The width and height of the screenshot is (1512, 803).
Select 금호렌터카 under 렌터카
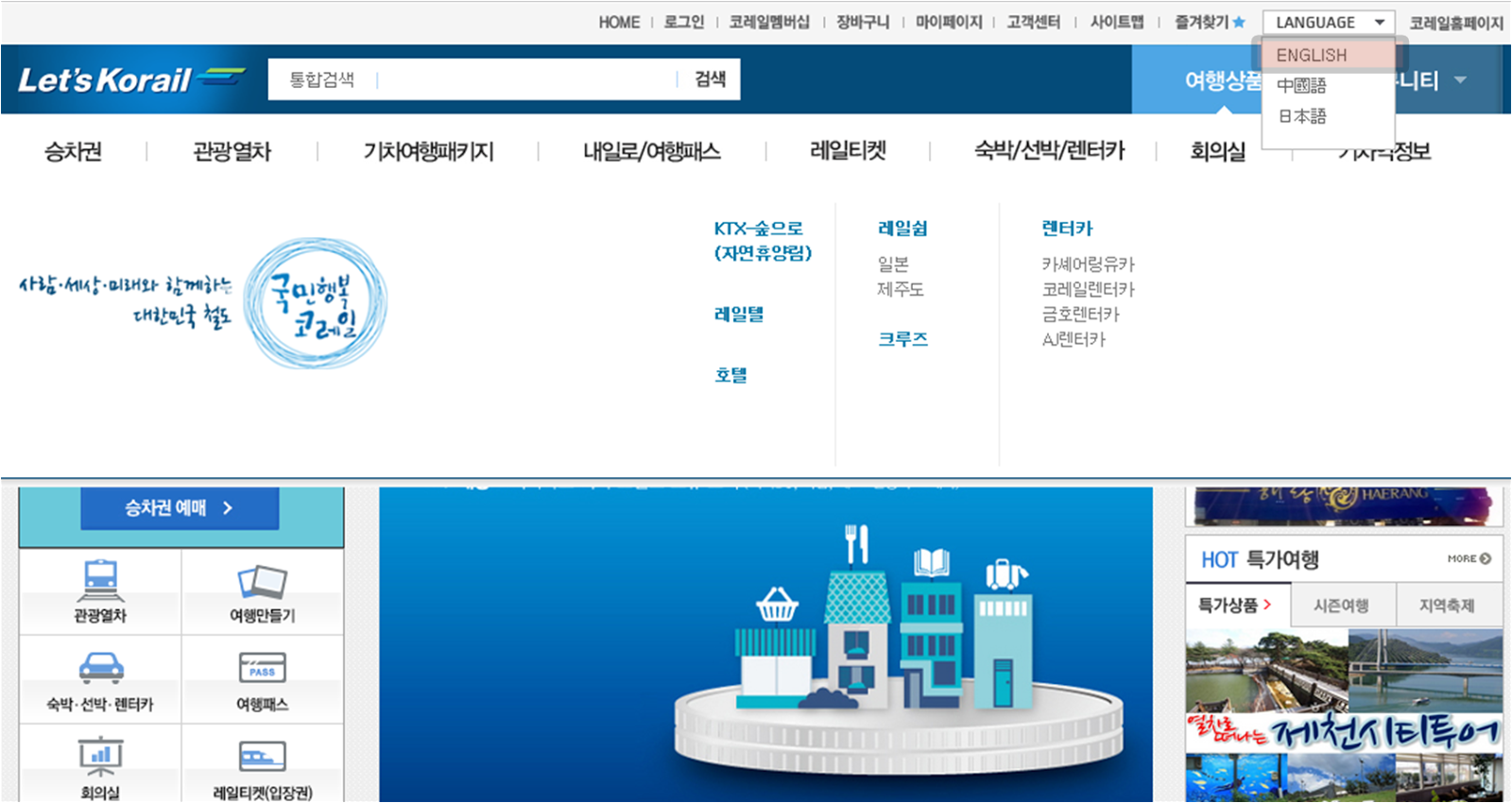1081,314
